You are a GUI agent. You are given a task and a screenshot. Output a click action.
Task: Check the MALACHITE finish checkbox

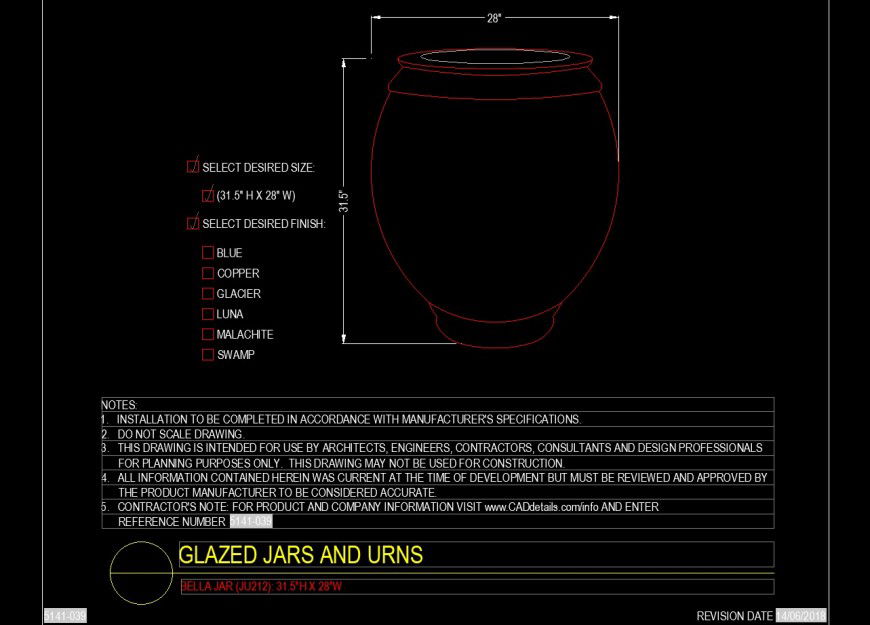pos(208,334)
